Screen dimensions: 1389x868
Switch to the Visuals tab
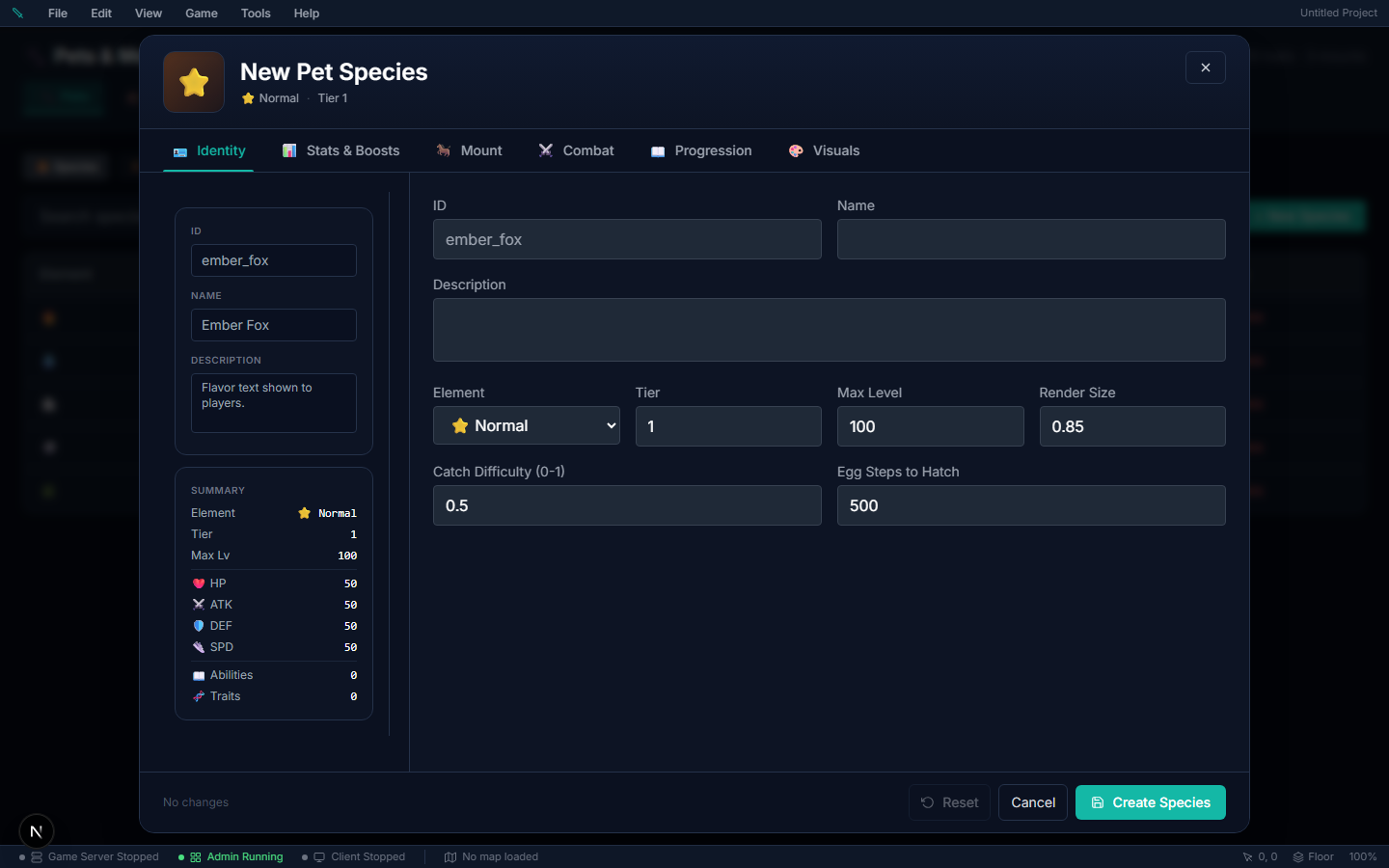(824, 150)
